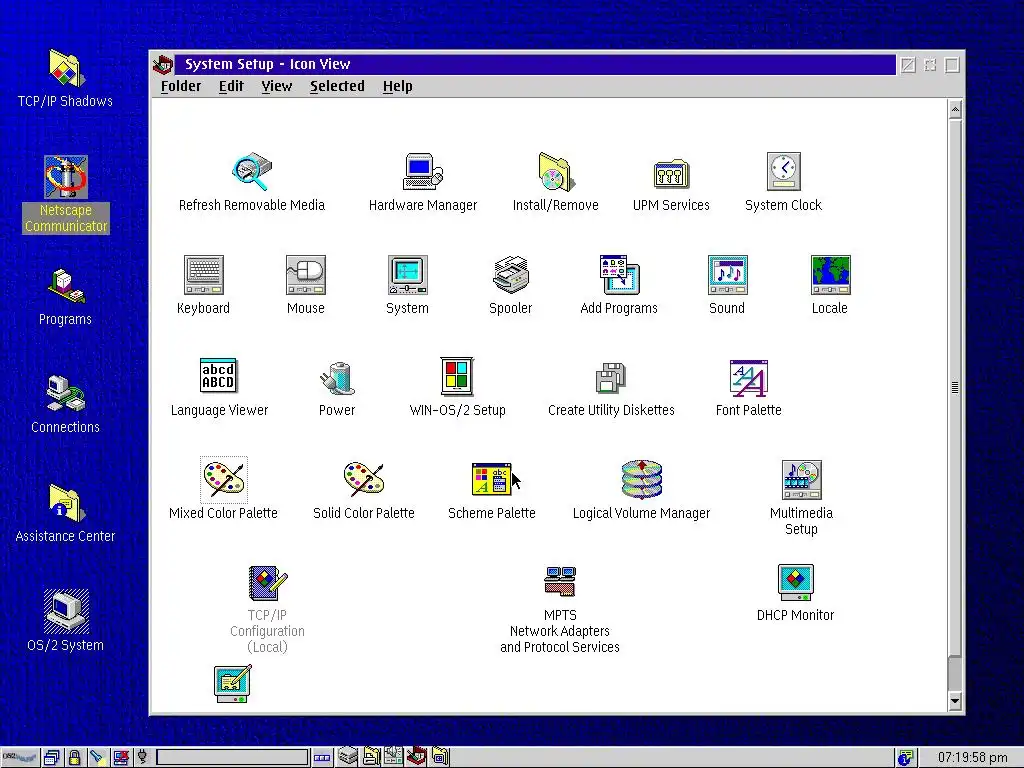1024x768 pixels.
Task: Select the Mixed Color Palette icon
Action: coord(223,479)
